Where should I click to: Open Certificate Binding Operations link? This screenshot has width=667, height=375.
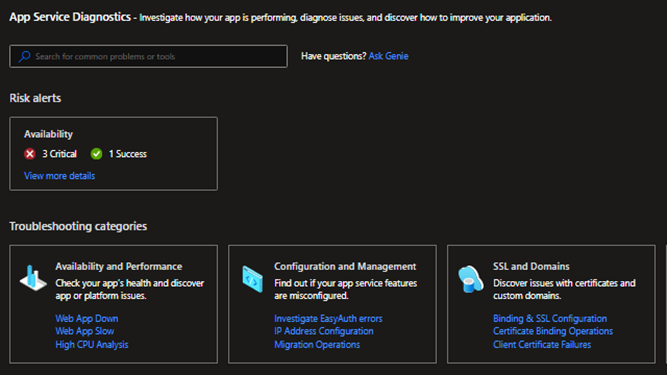(x=553, y=331)
